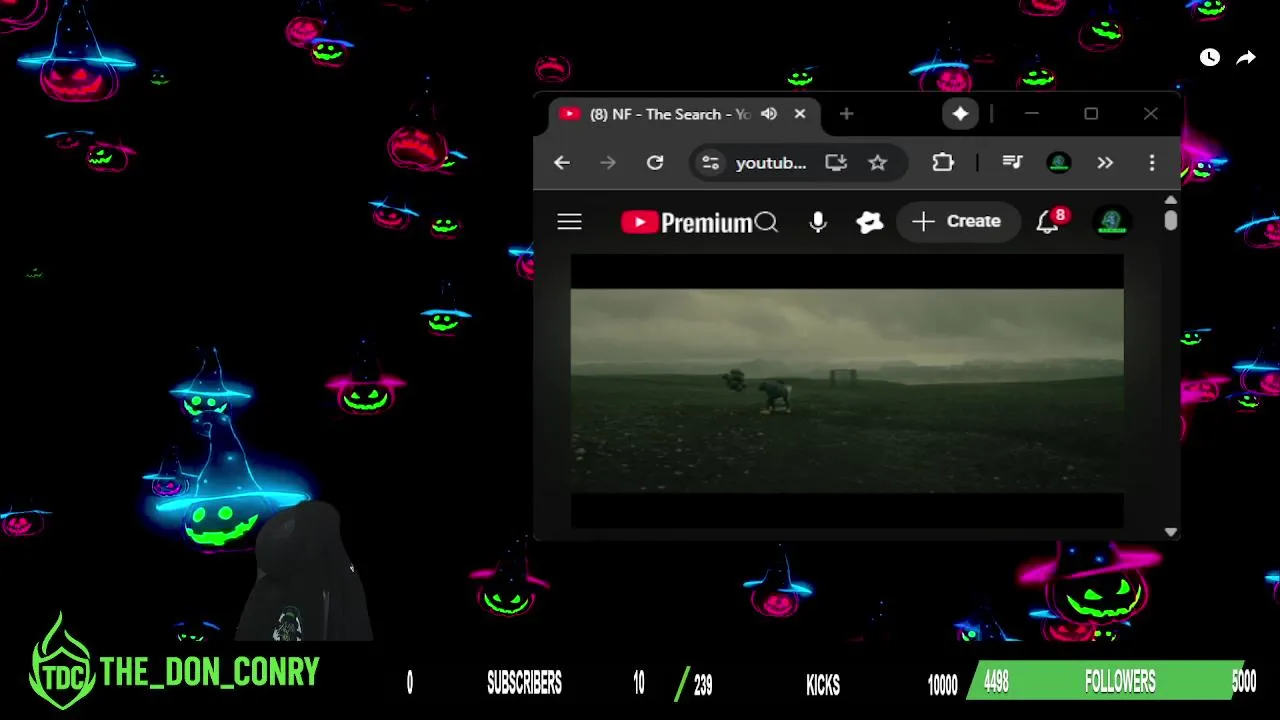
Task: Close the NF - The Search tab
Action: tap(800, 114)
